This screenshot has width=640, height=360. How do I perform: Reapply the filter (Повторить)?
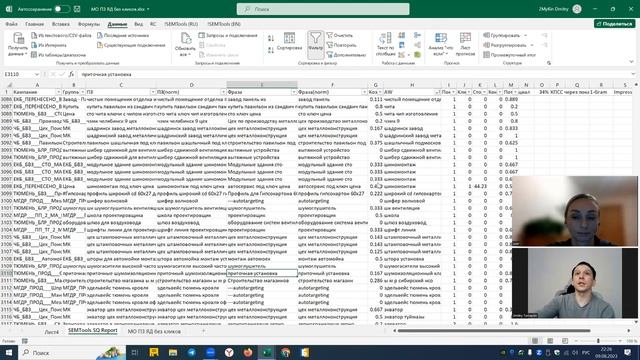pyautogui.click(x=341, y=45)
